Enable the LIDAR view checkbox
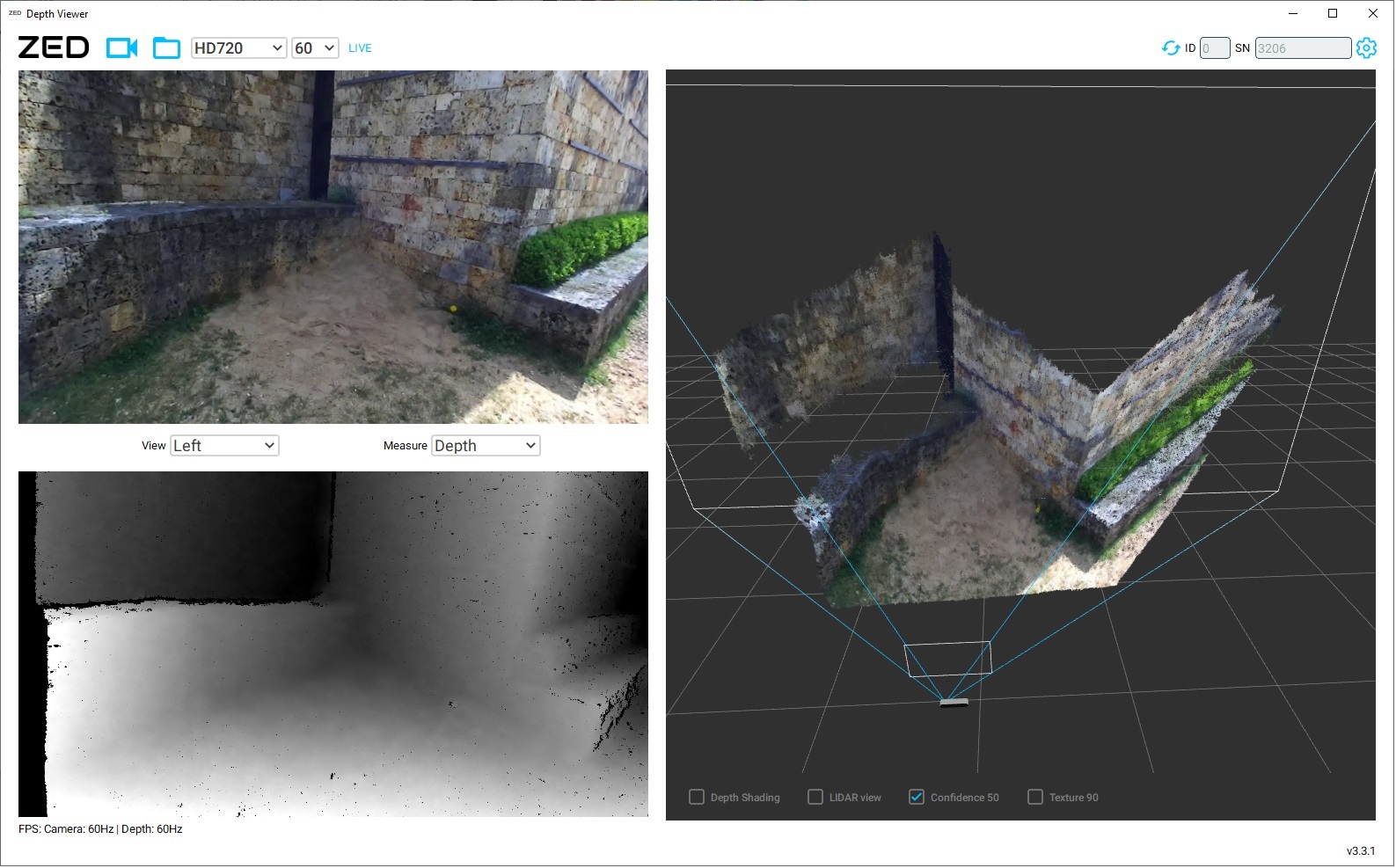Viewport: 1396px width, 868px height. (x=815, y=797)
